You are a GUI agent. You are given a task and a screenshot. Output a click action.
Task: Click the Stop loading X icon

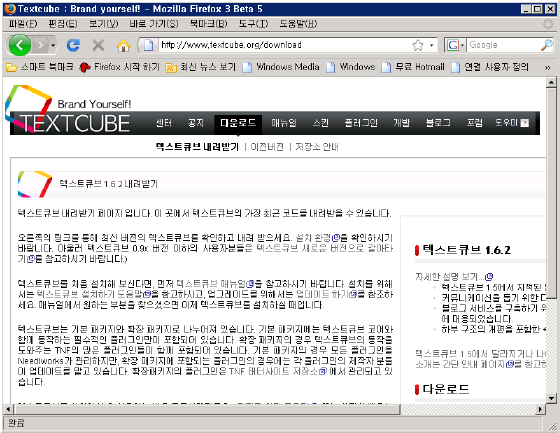(98, 45)
